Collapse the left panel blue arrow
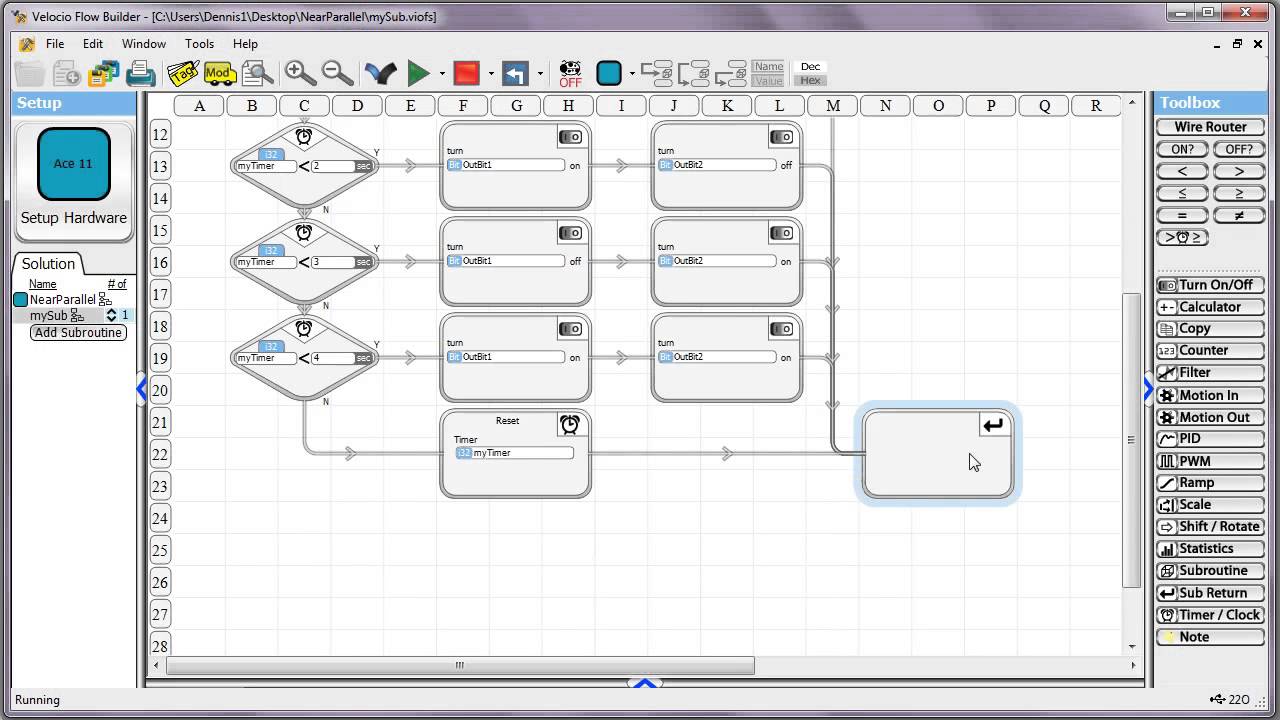 tap(142, 389)
